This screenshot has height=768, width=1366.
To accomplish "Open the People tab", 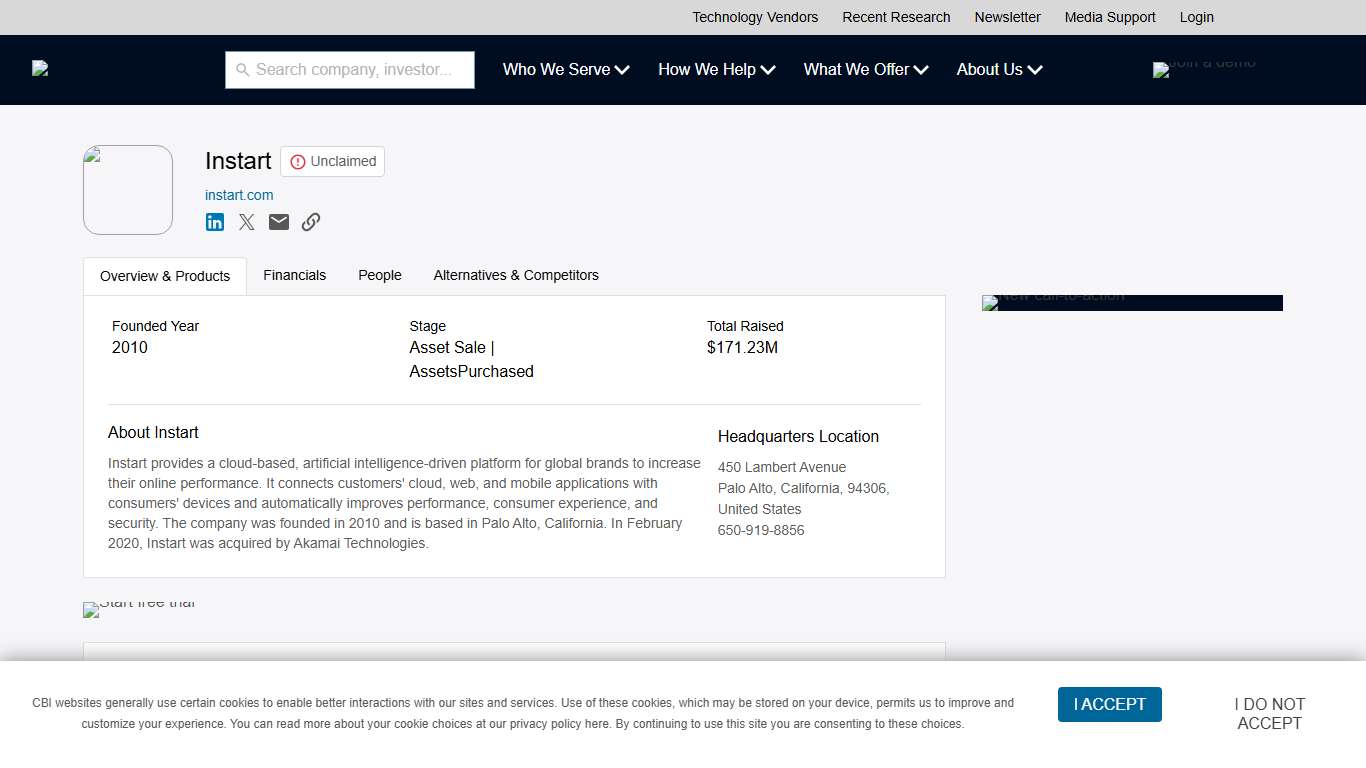I will coord(379,275).
